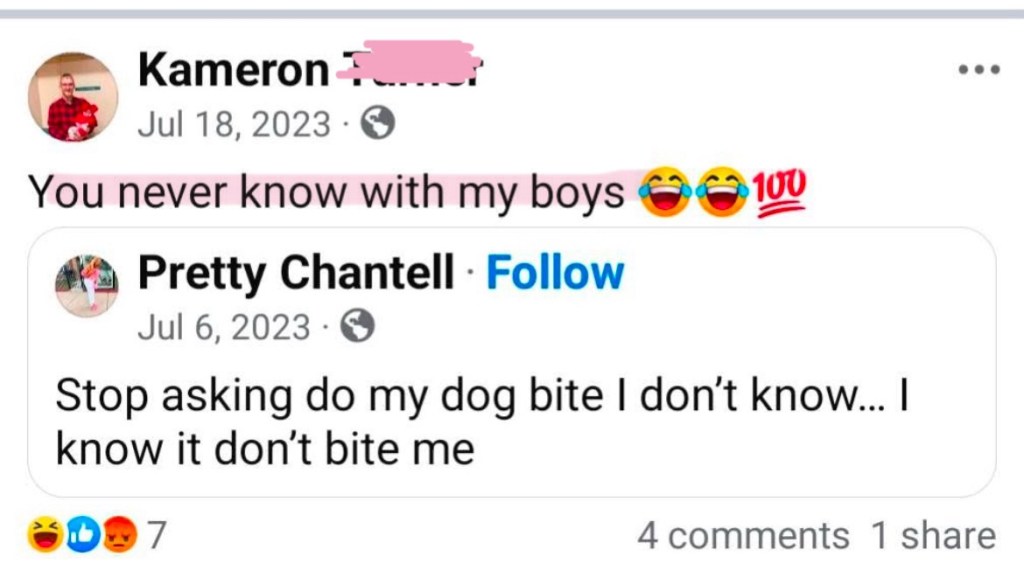Screen dimensions: 1024x564
Task: Click the Haha reaction icon
Action: click(x=45, y=536)
